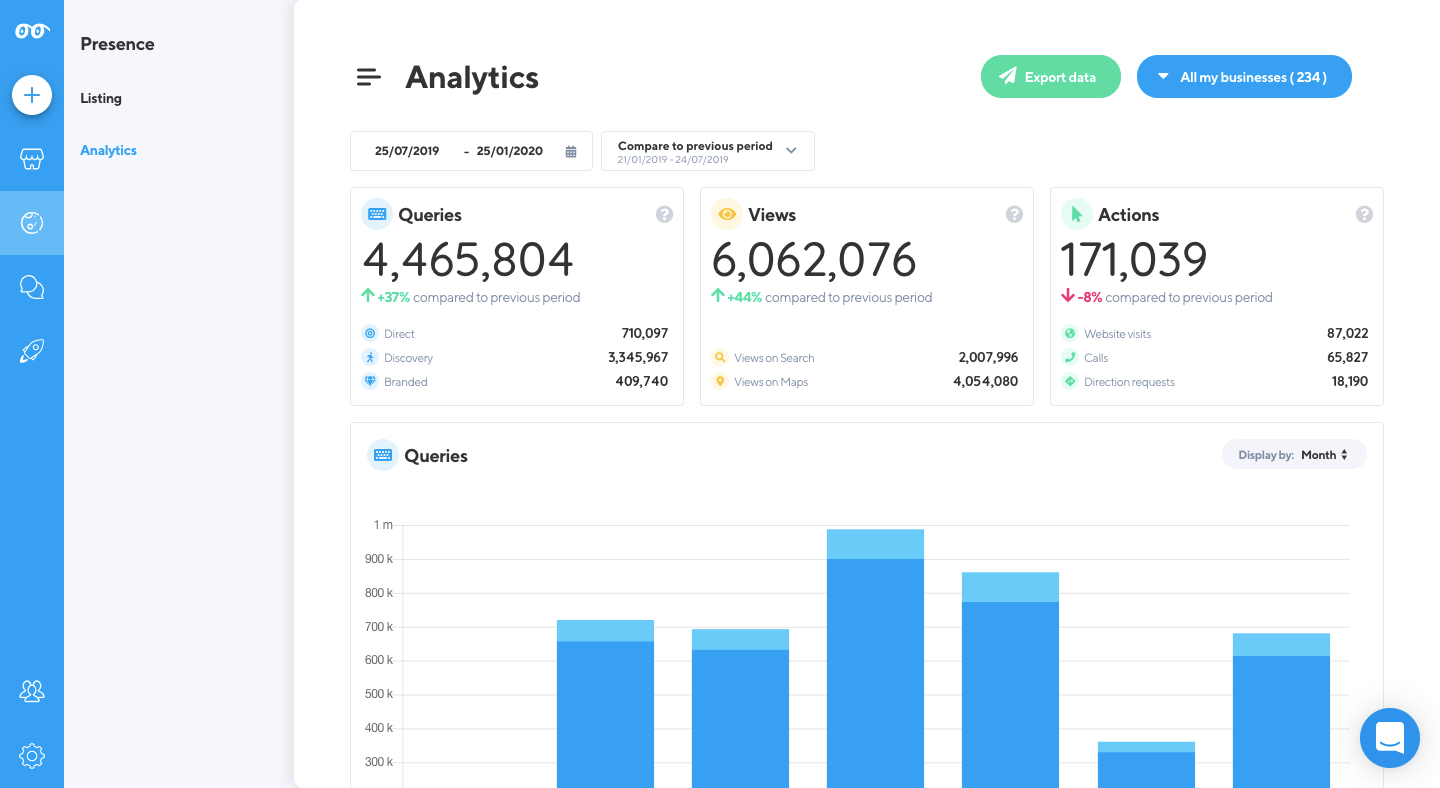Click the plus add button in sidebar
Viewport: 1440px width, 788px height.
[x=32, y=95]
